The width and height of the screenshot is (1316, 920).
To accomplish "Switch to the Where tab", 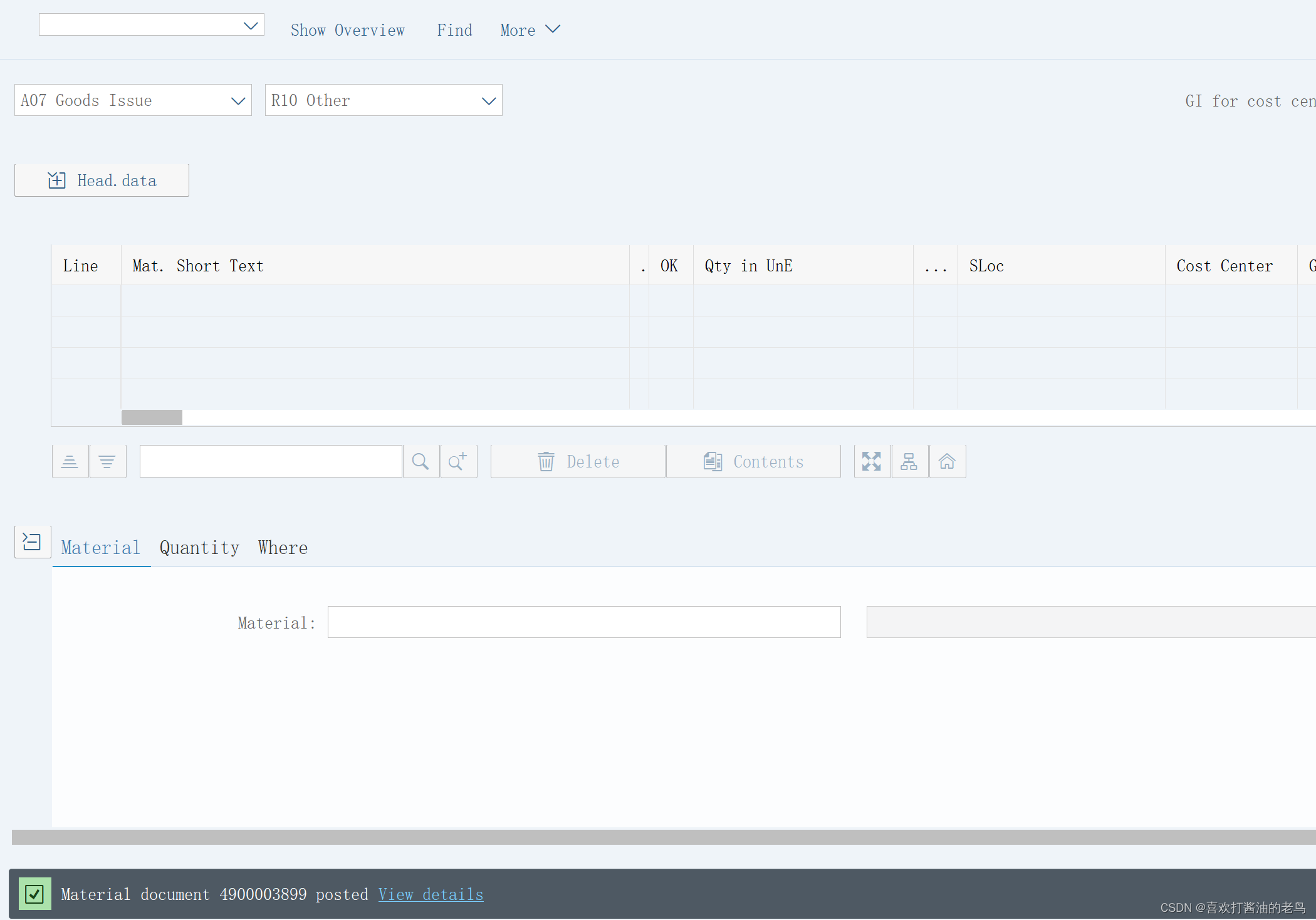I will pos(282,547).
